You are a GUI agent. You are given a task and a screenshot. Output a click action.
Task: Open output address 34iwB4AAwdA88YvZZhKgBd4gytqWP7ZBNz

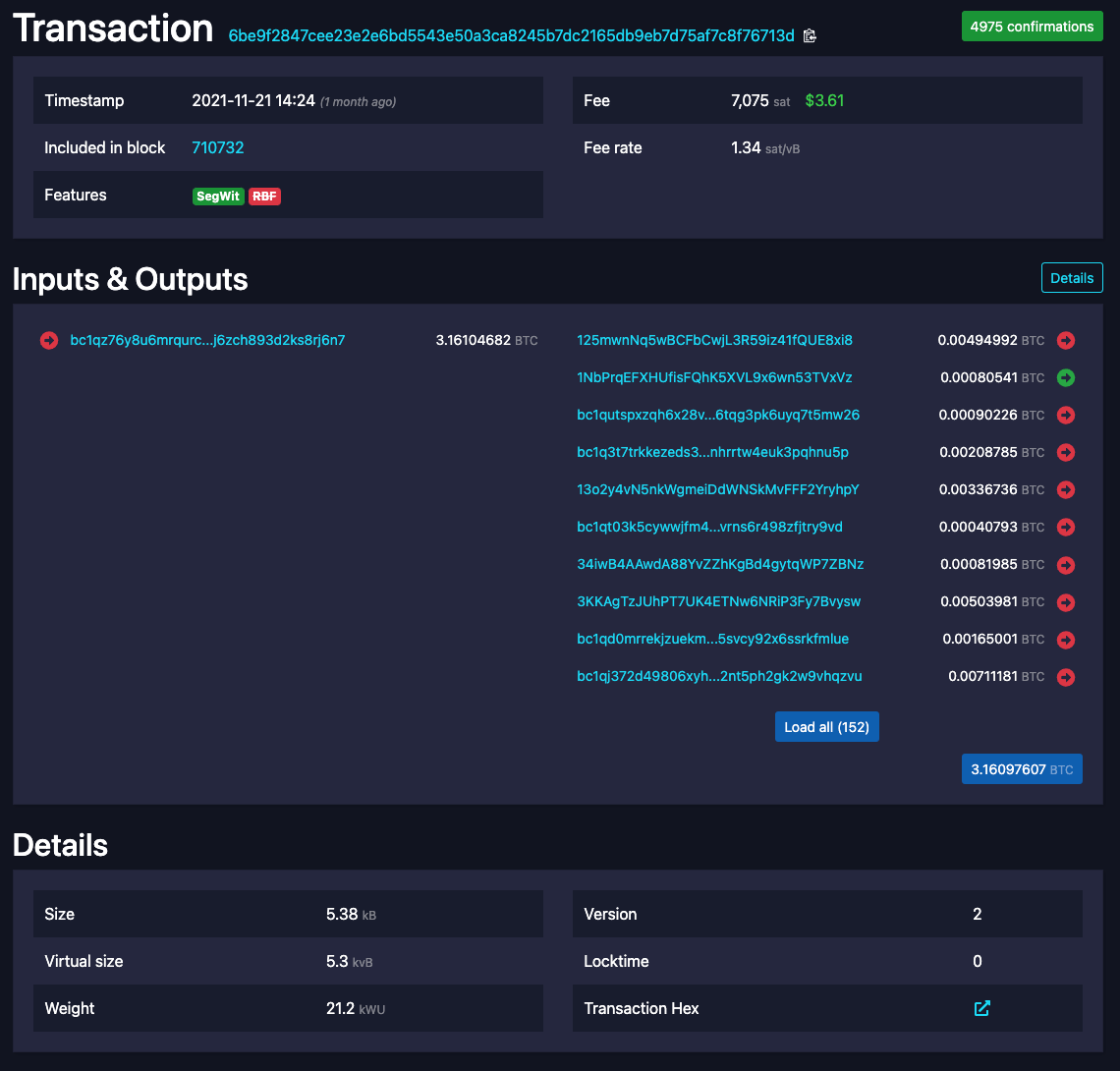pyautogui.click(x=720, y=565)
